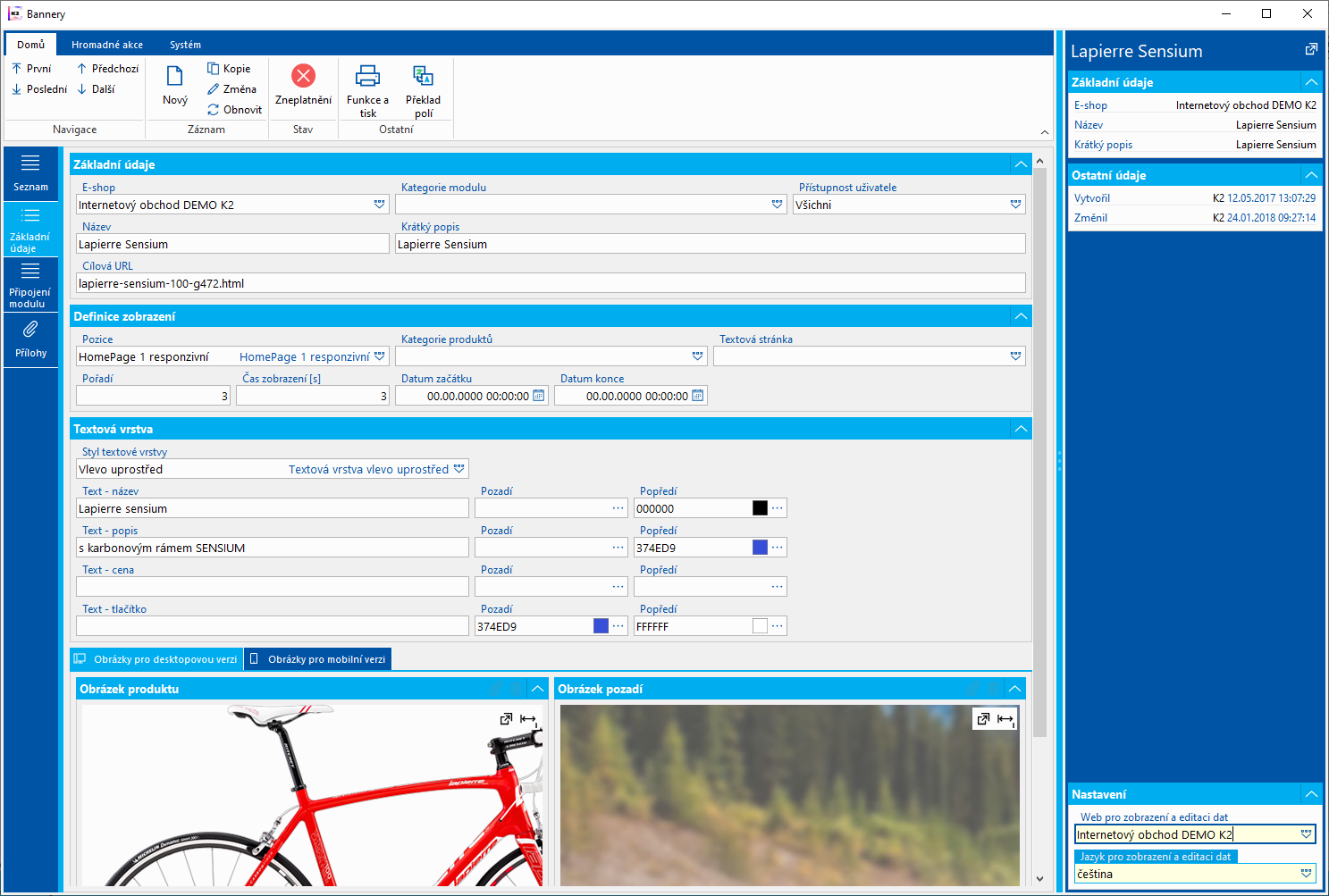Navigate to the Předchozí record

click(x=107, y=68)
